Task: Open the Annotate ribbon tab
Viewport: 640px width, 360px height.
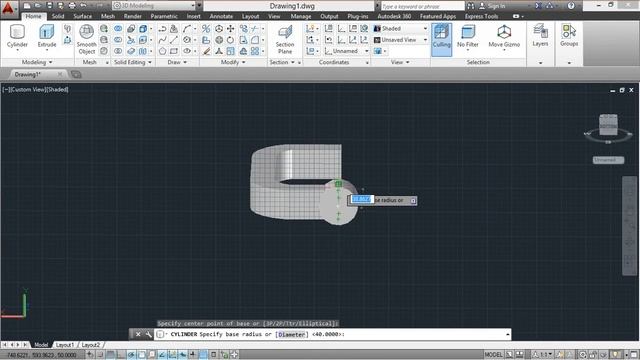Action: tap(221, 16)
